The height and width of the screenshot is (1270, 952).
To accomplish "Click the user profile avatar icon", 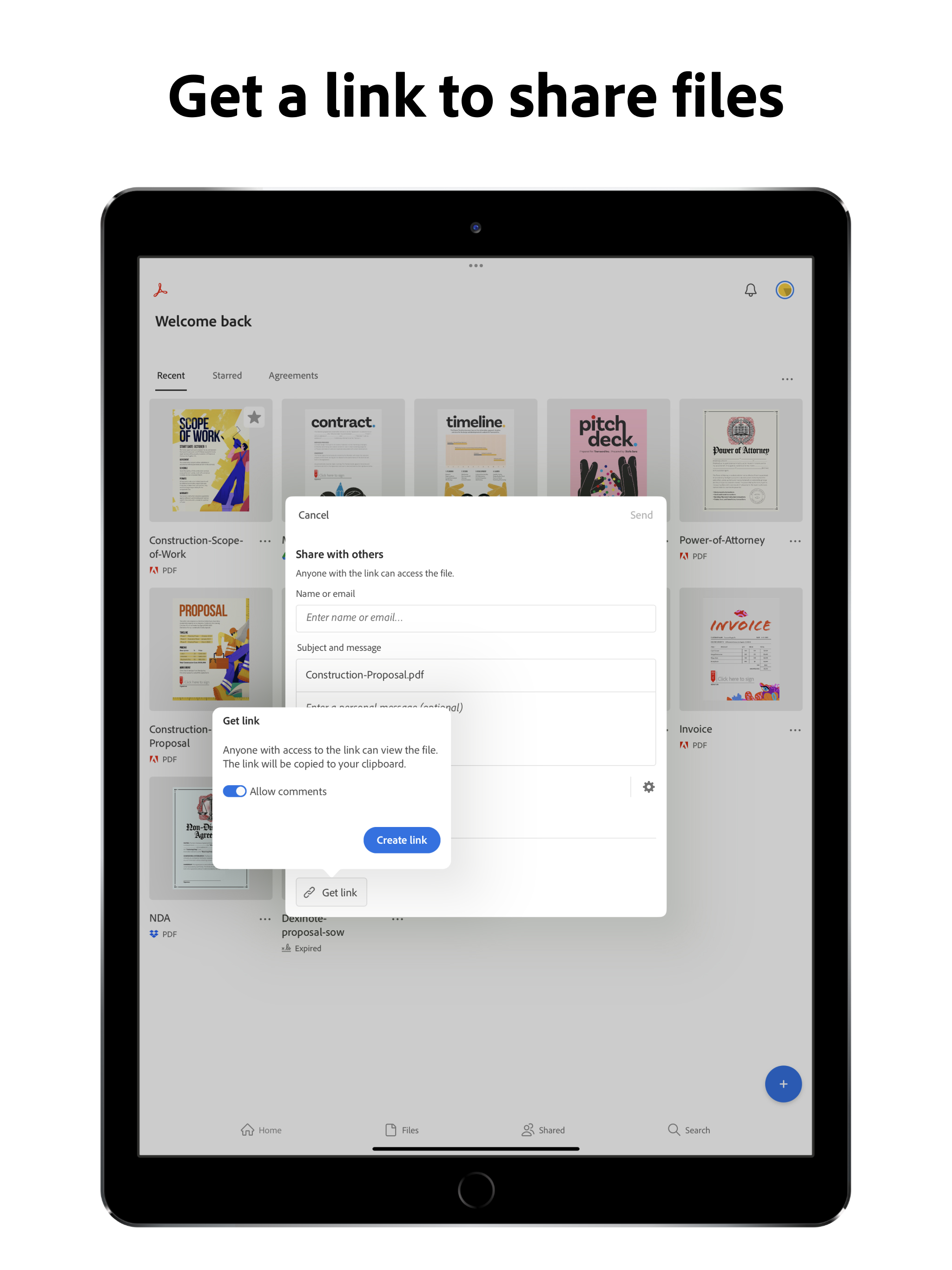I will coord(788,290).
